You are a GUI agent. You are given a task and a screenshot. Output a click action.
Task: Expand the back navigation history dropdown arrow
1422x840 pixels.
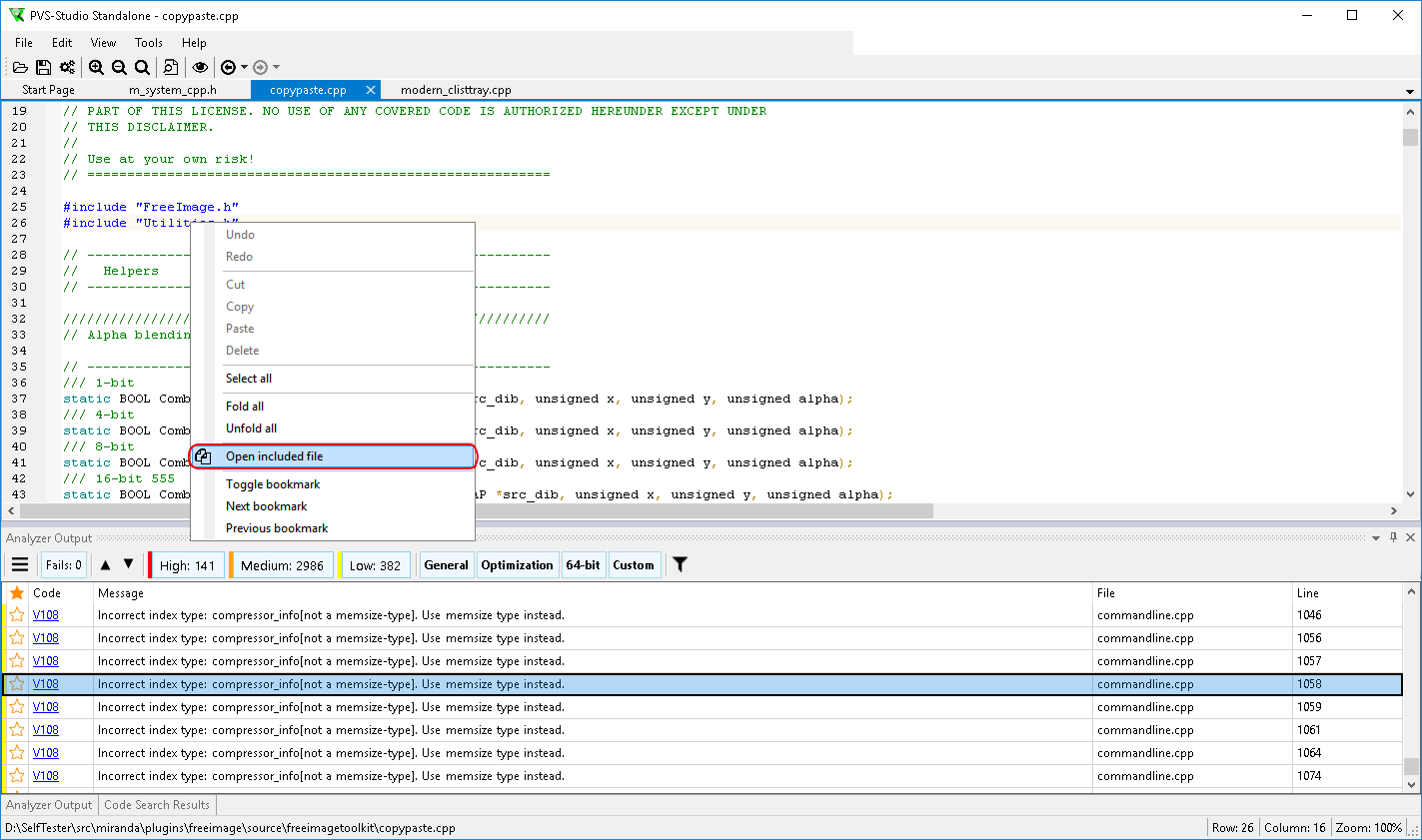tap(245, 68)
